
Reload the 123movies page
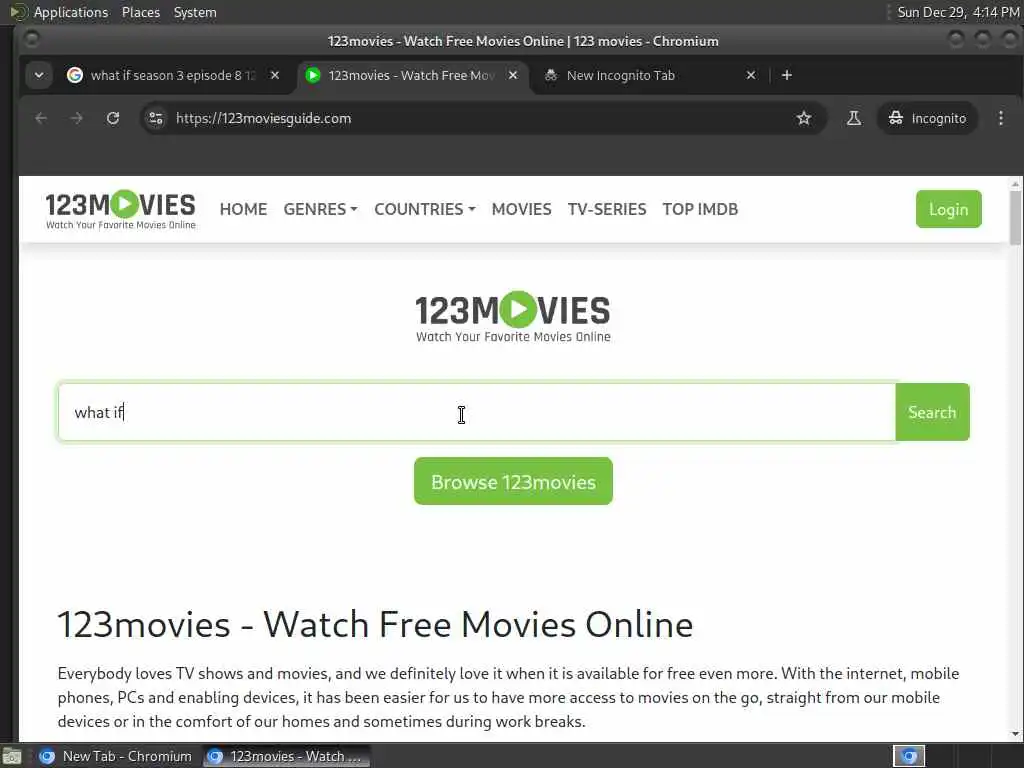[113, 118]
